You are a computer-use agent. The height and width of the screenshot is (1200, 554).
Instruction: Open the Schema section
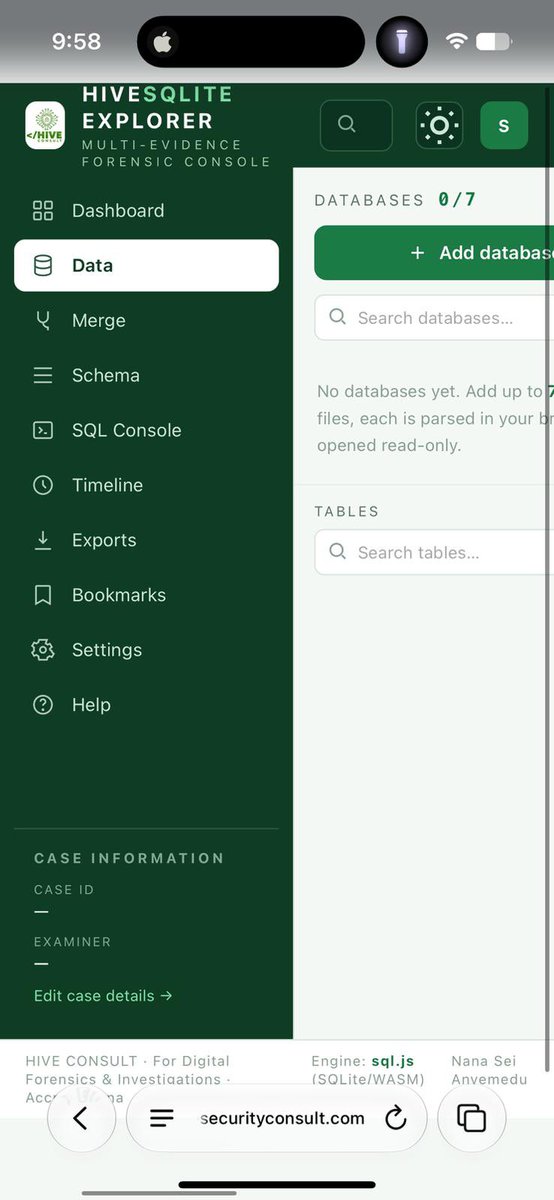click(146, 375)
